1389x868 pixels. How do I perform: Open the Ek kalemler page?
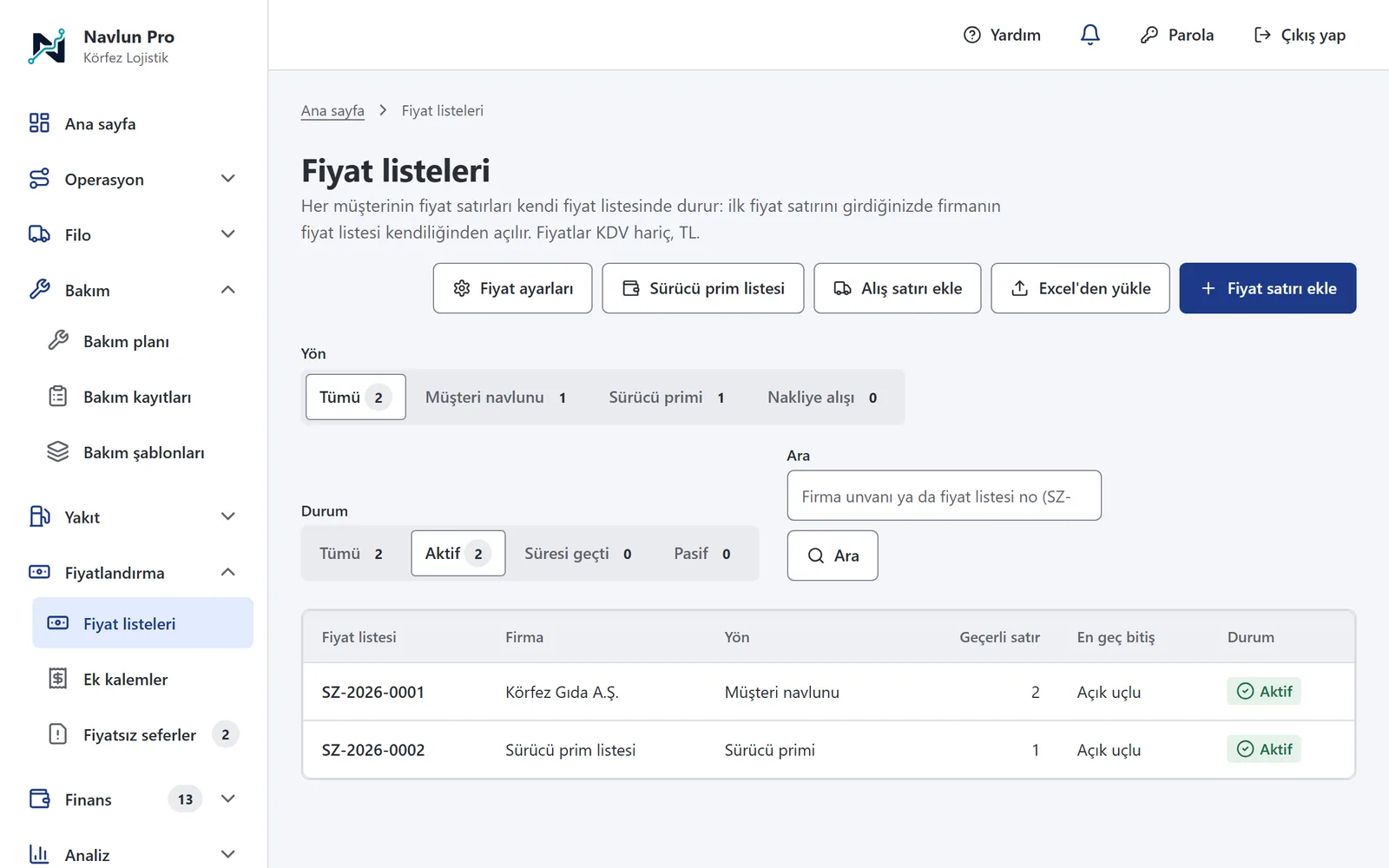[x=142, y=679]
